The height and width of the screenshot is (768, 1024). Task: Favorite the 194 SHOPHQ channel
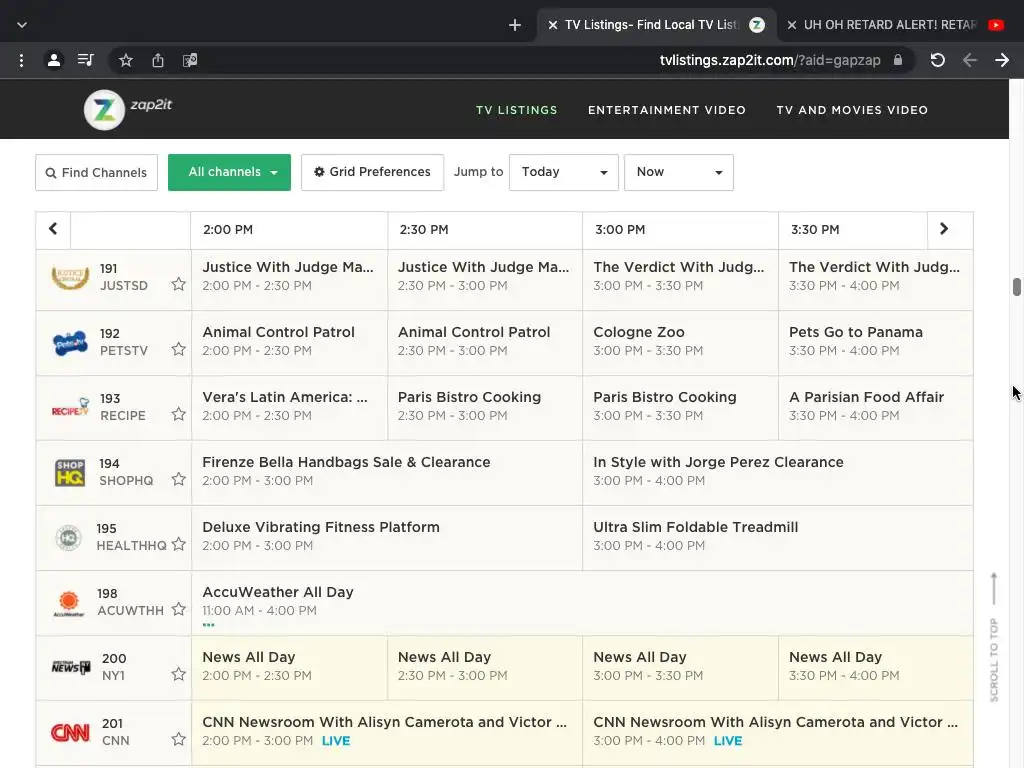(x=178, y=479)
